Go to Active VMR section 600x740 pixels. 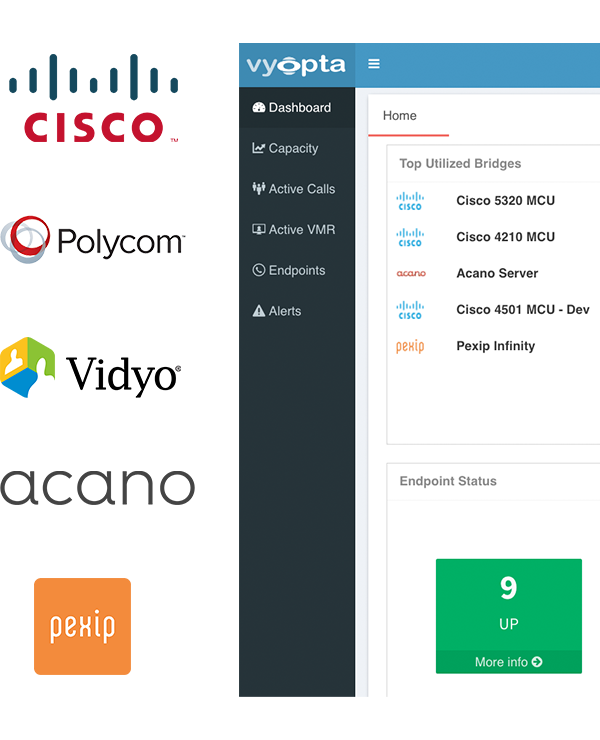pos(297,229)
